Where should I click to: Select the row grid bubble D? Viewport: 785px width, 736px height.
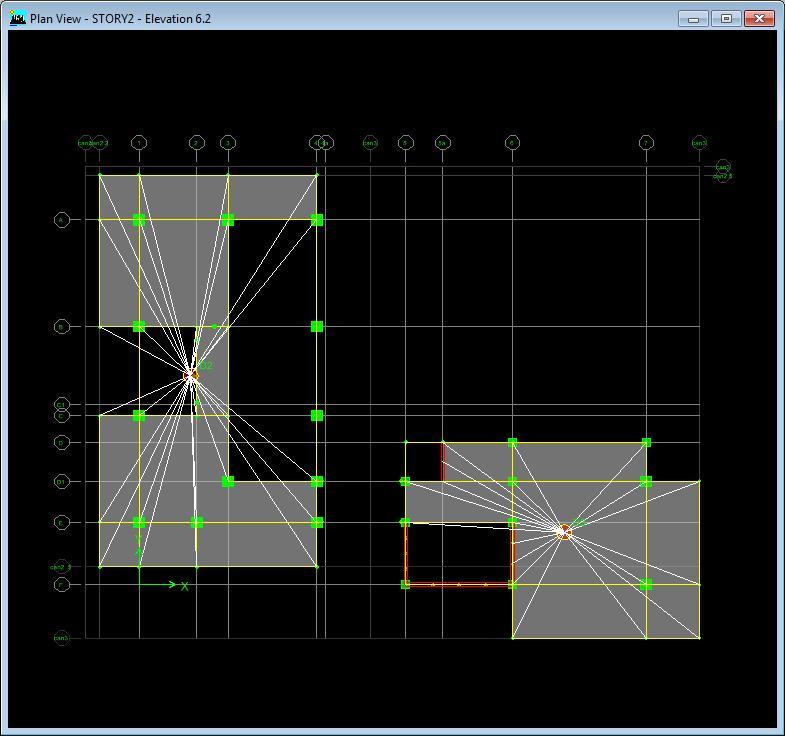tap(62, 443)
